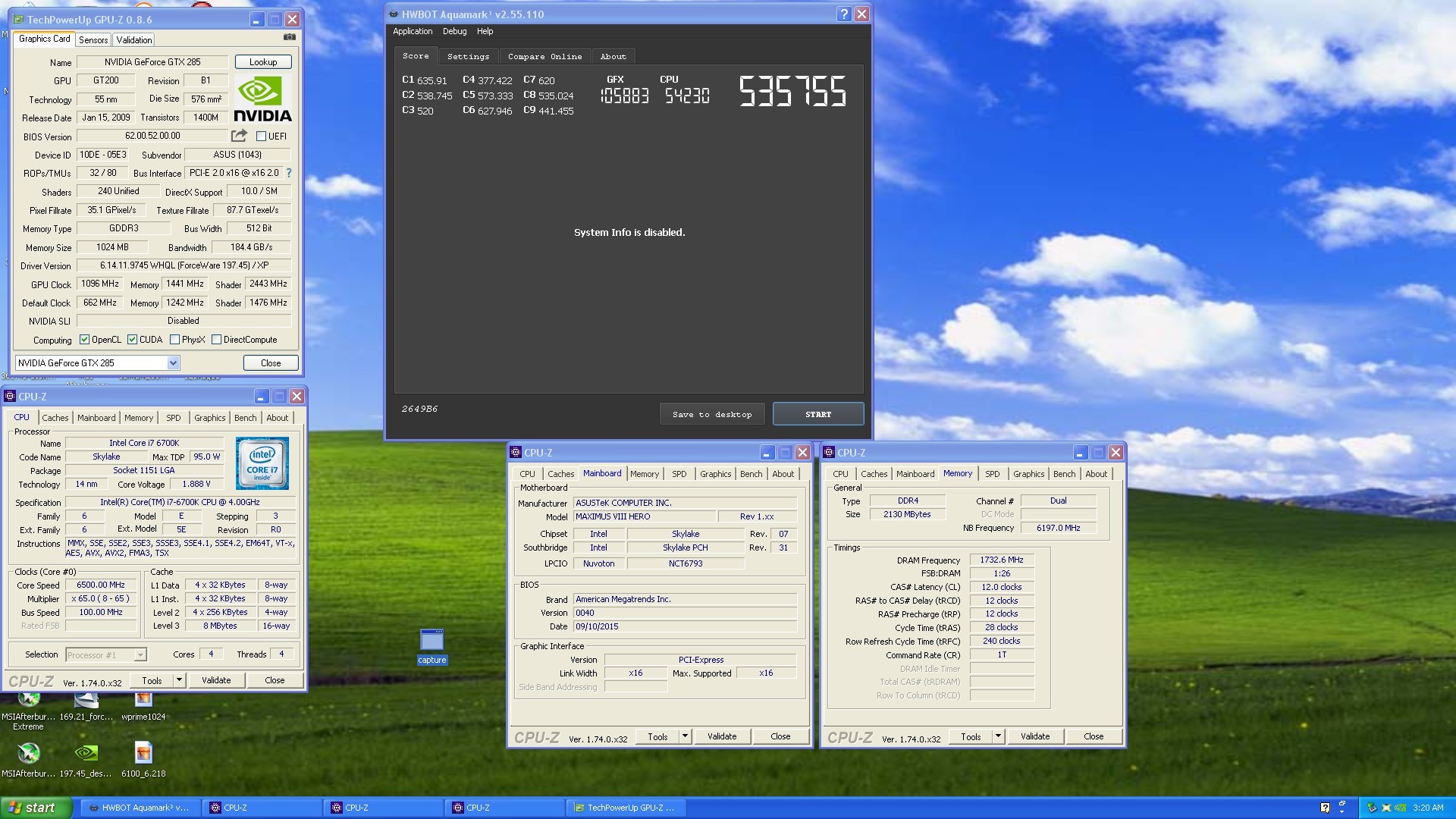Expand the Tools arrow in CPU-Z CPU window
The width and height of the screenshot is (1456, 819).
pos(179,680)
